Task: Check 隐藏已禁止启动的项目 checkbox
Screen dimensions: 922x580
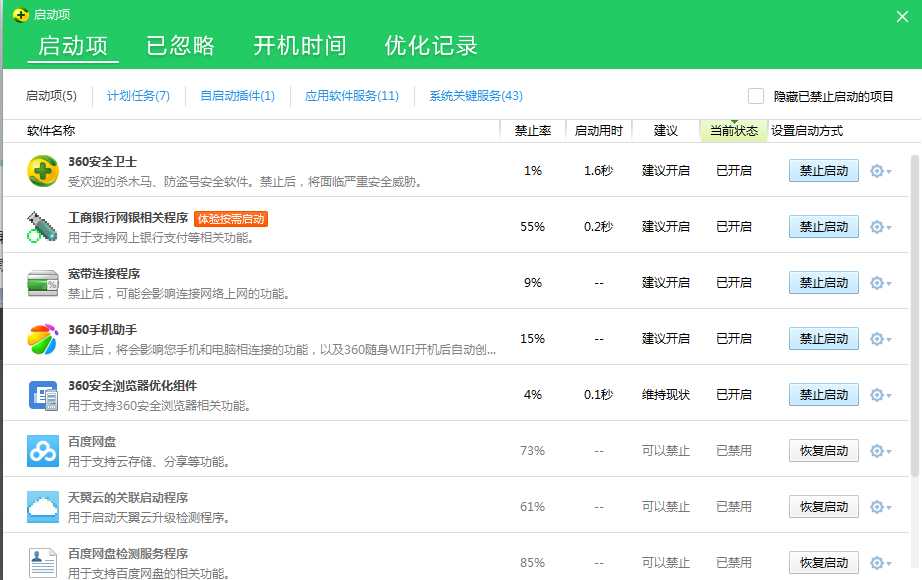Action: coord(756,96)
